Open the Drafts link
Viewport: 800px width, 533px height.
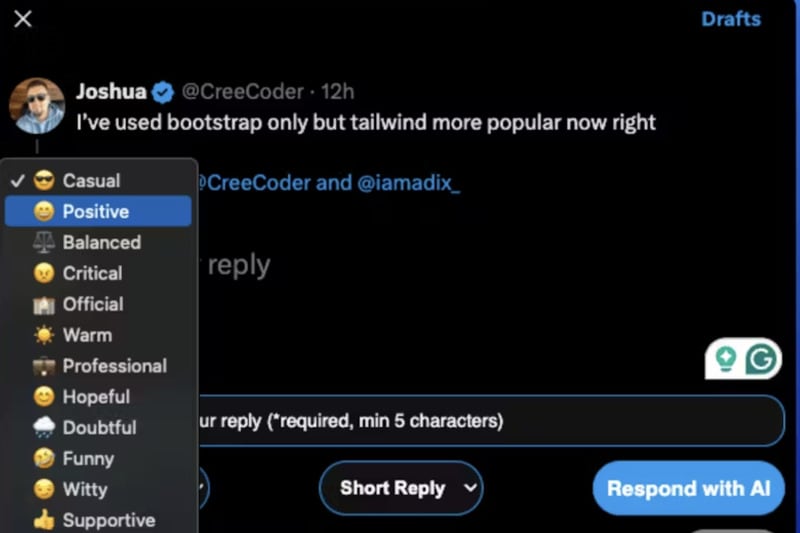(x=730, y=19)
